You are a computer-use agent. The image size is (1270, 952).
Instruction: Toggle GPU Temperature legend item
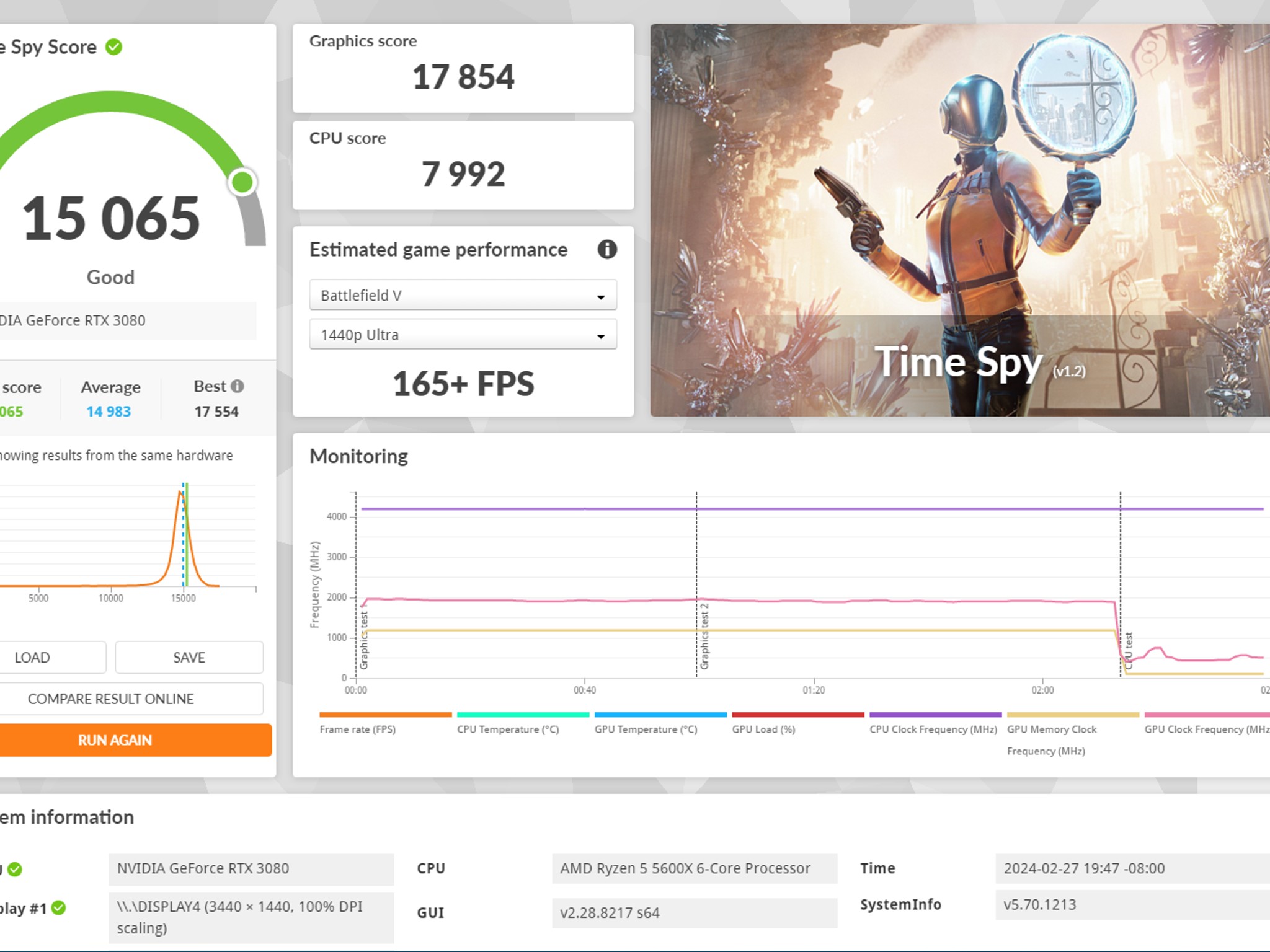[660, 724]
